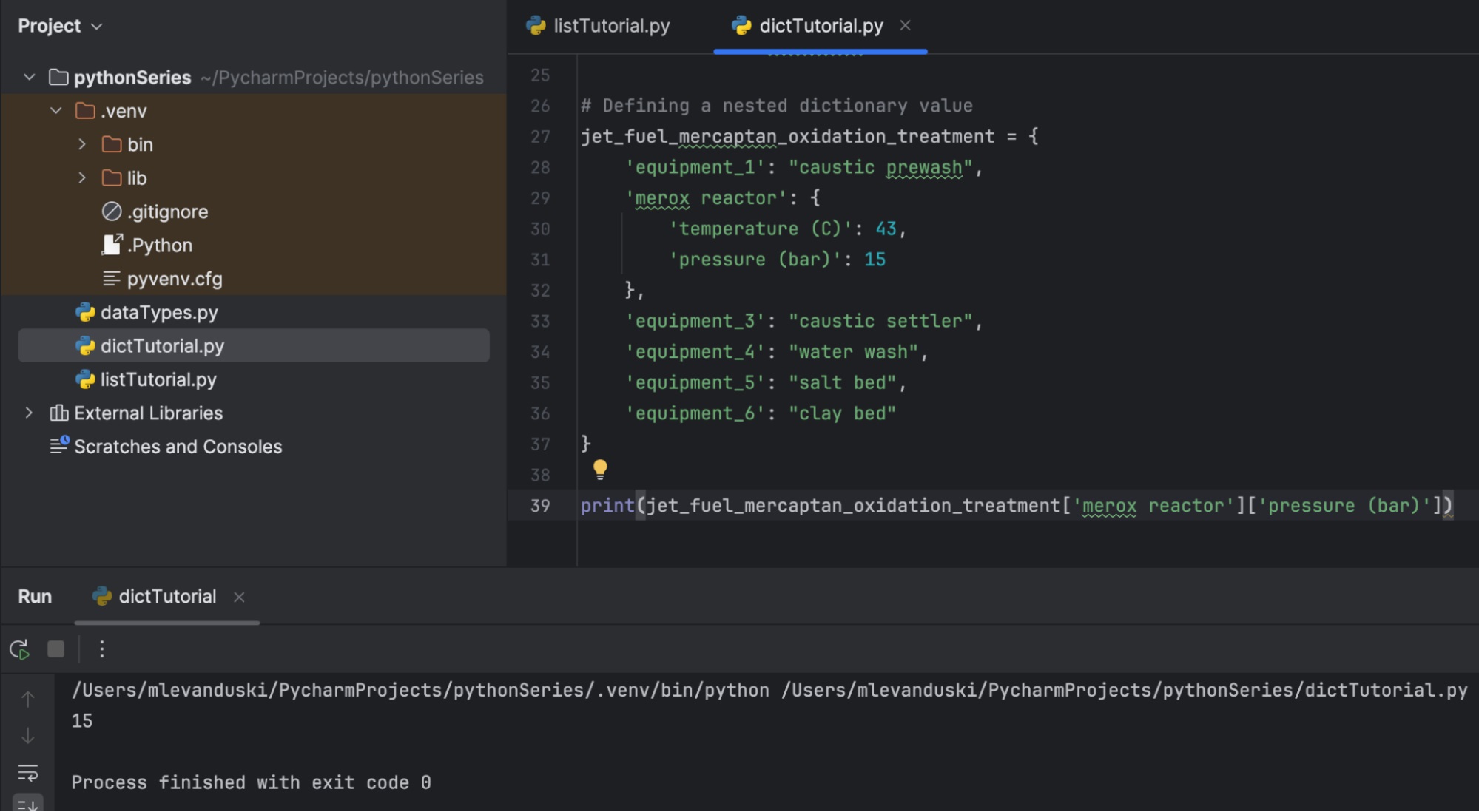This screenshot has width=1479, height=812.
Task: Select Scratches and Consoles in the tree
Action: tap(254, 446)
